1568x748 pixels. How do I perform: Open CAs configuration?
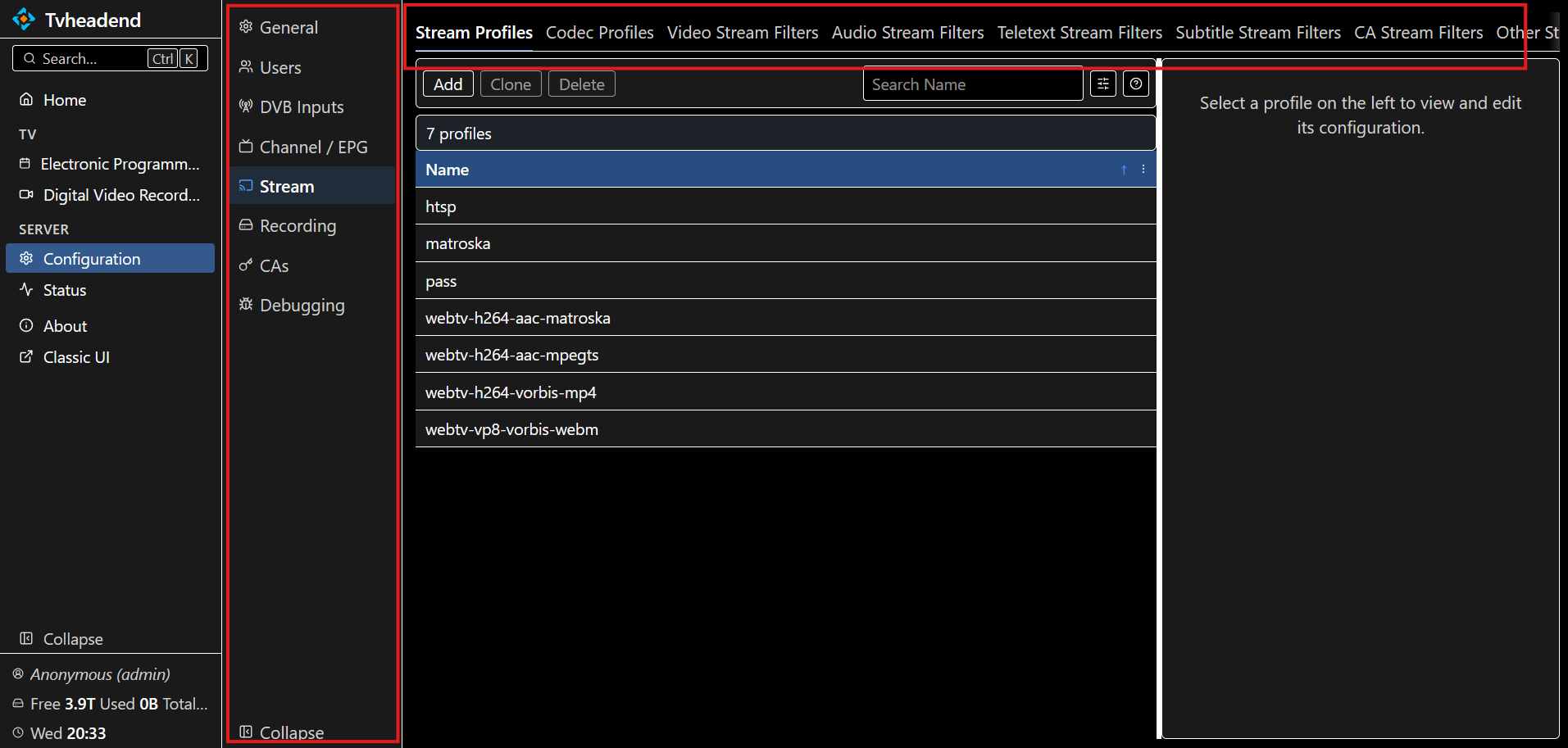[312, 265]
